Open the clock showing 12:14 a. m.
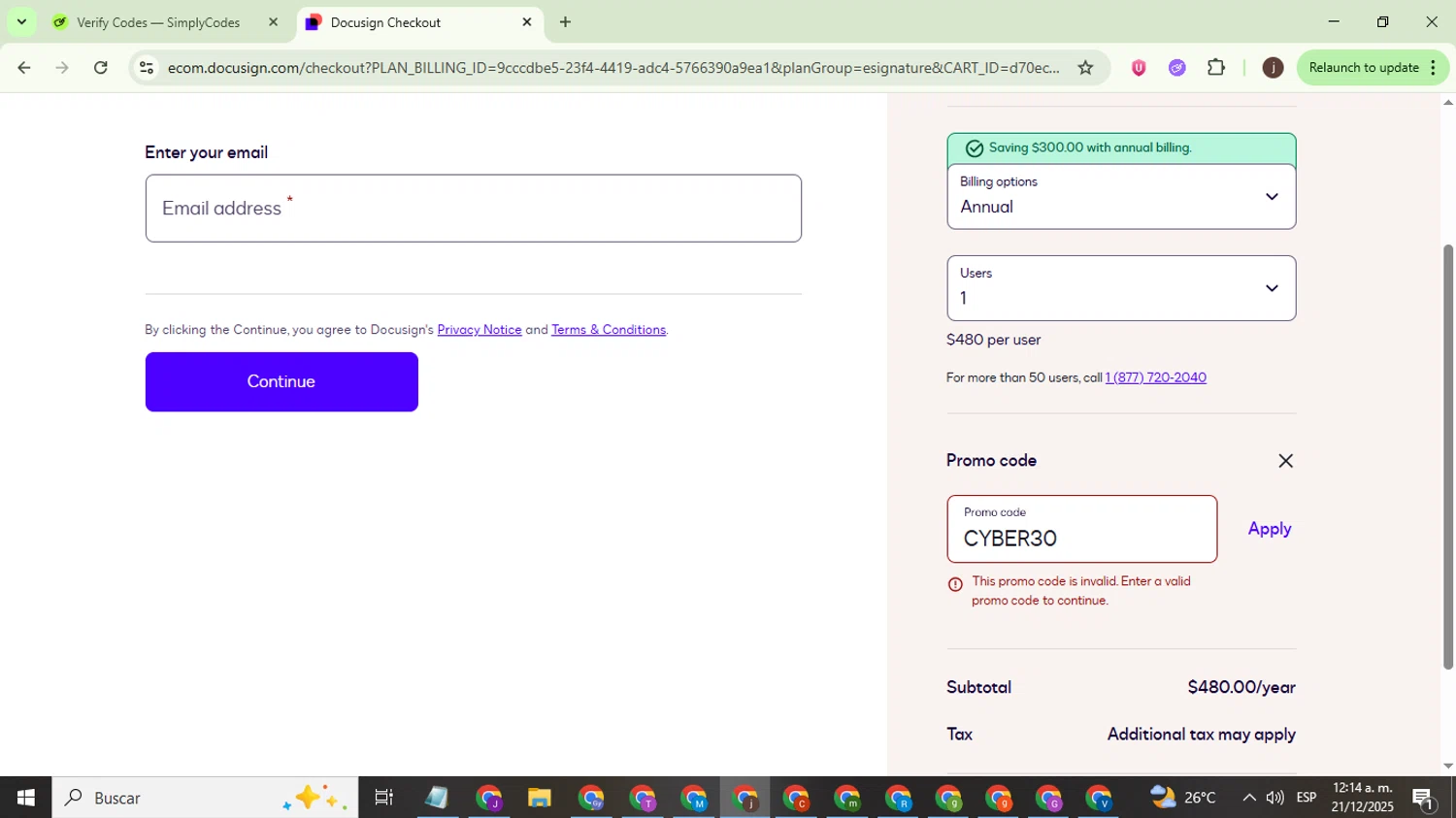This screenshot has height=818, width=1456. (x=1363, y=798)
